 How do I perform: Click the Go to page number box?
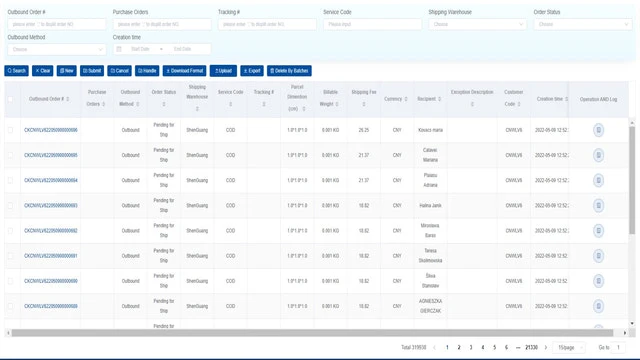tap(618, 347)
